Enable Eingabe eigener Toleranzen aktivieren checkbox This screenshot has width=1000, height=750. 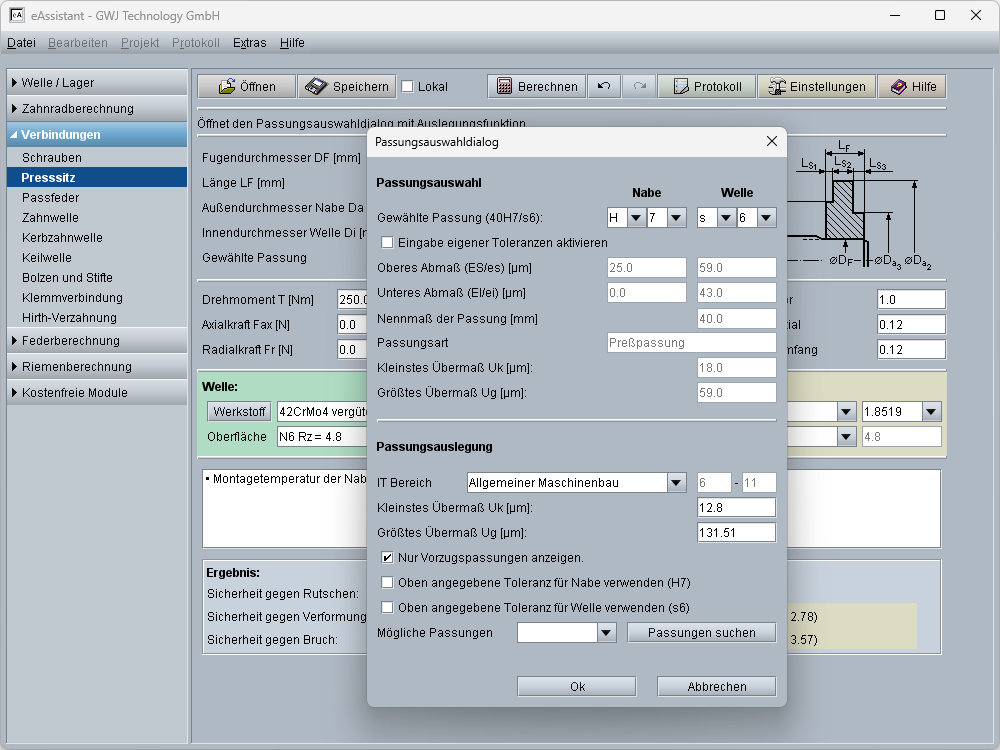(x=387, y=242)
